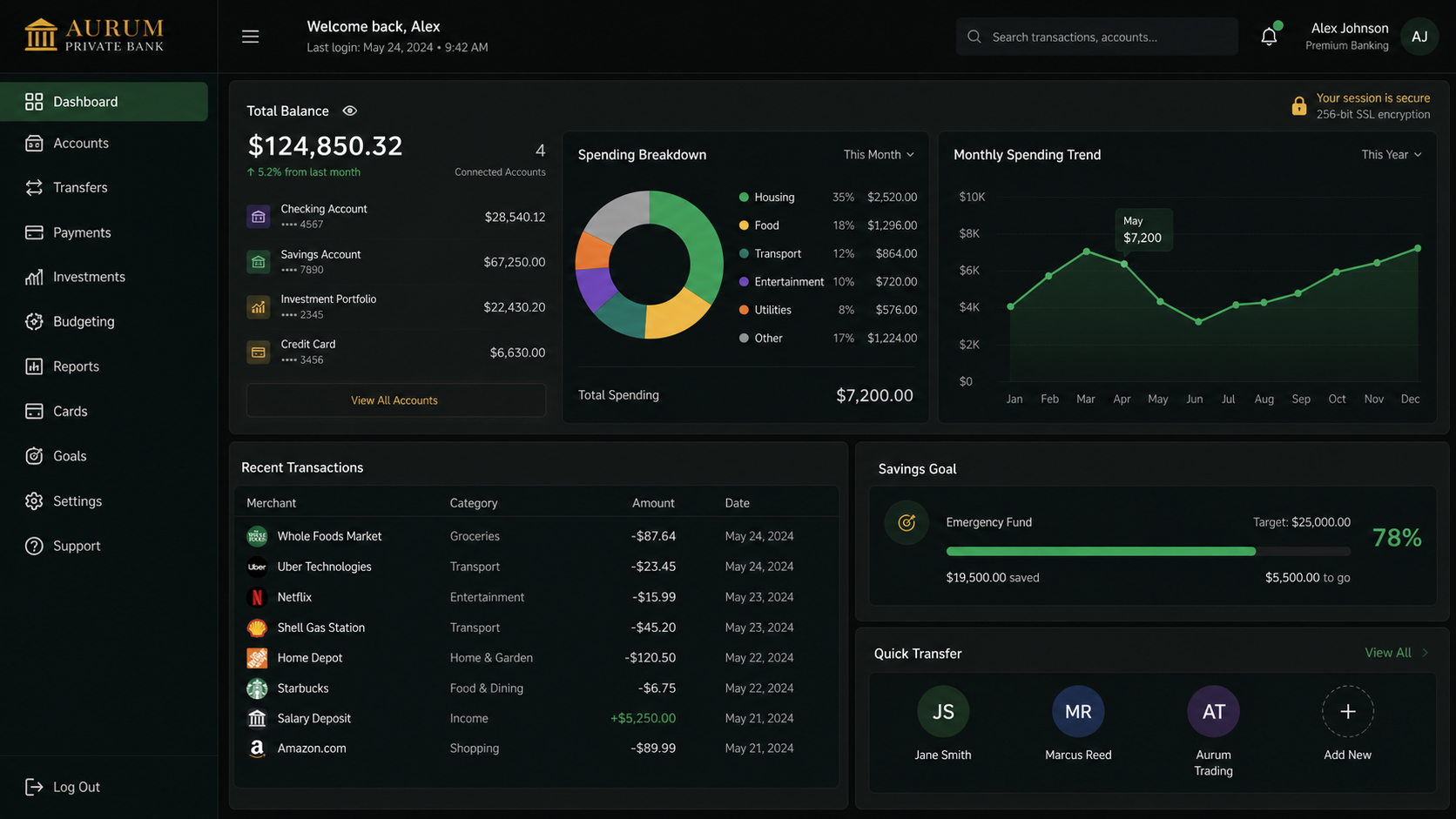Screen dimensions: 1456x819
Task: Click the padlock secure session icon
Action: pos(1298,106)
